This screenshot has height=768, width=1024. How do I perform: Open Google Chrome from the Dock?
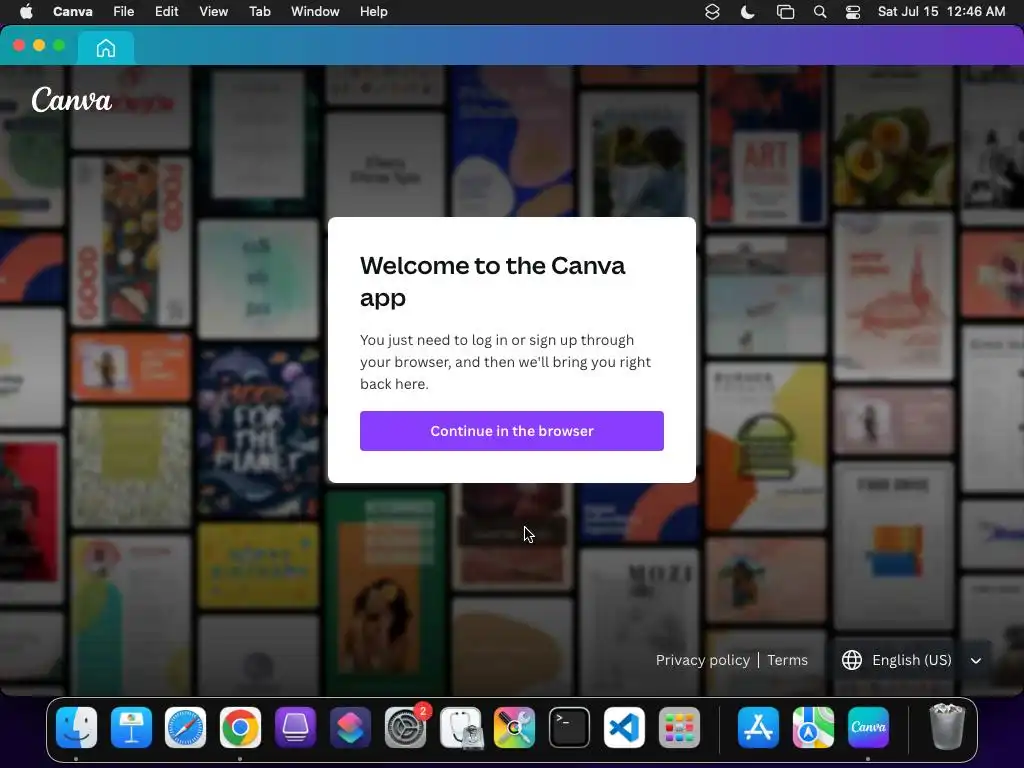pos(240,727)
